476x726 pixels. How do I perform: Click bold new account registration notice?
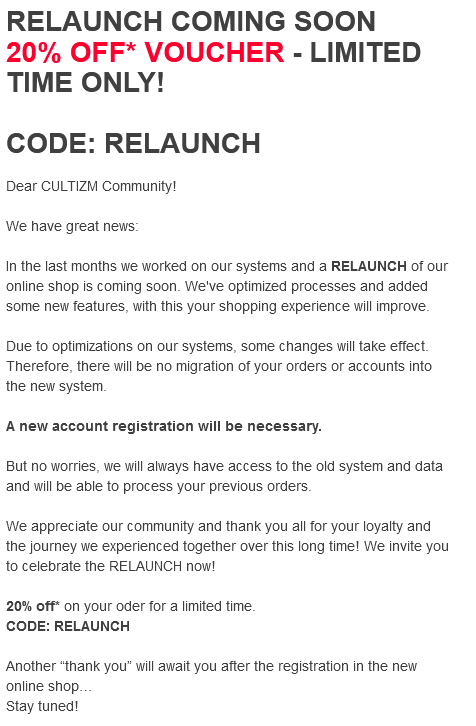[164, 426]
